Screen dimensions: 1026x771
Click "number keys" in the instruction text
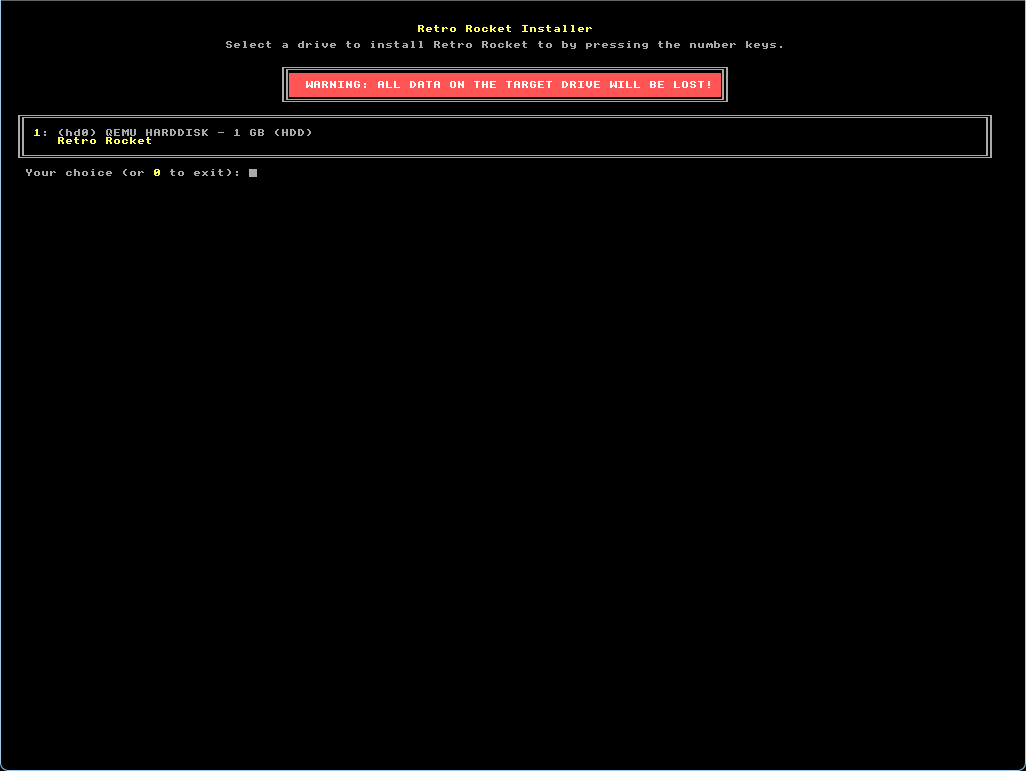(736, 45)
